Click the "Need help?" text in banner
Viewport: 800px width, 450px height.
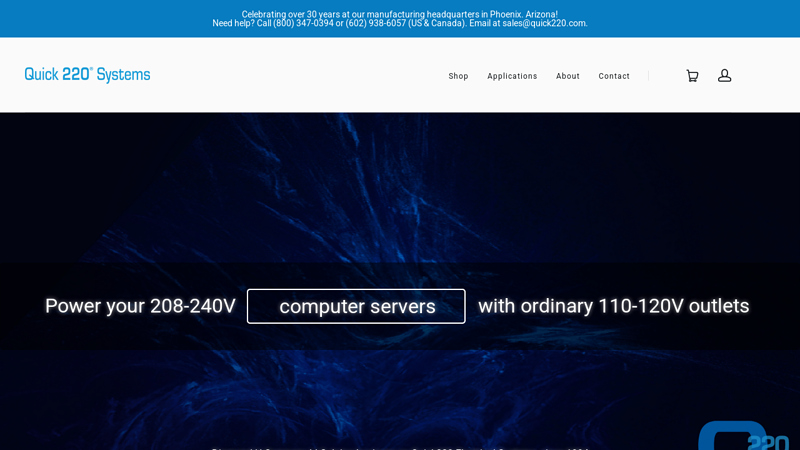click(233, 24)
